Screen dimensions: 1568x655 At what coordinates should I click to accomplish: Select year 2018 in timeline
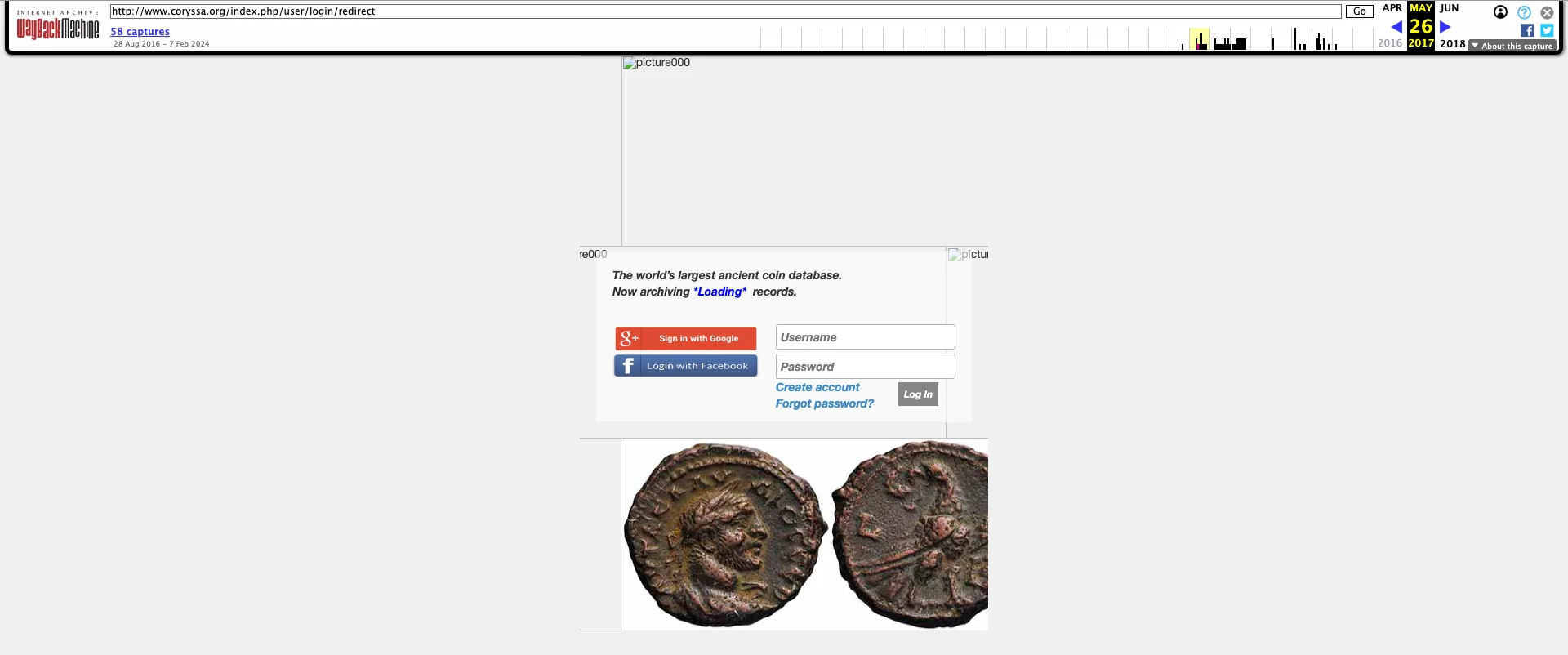coord(1452,44)
